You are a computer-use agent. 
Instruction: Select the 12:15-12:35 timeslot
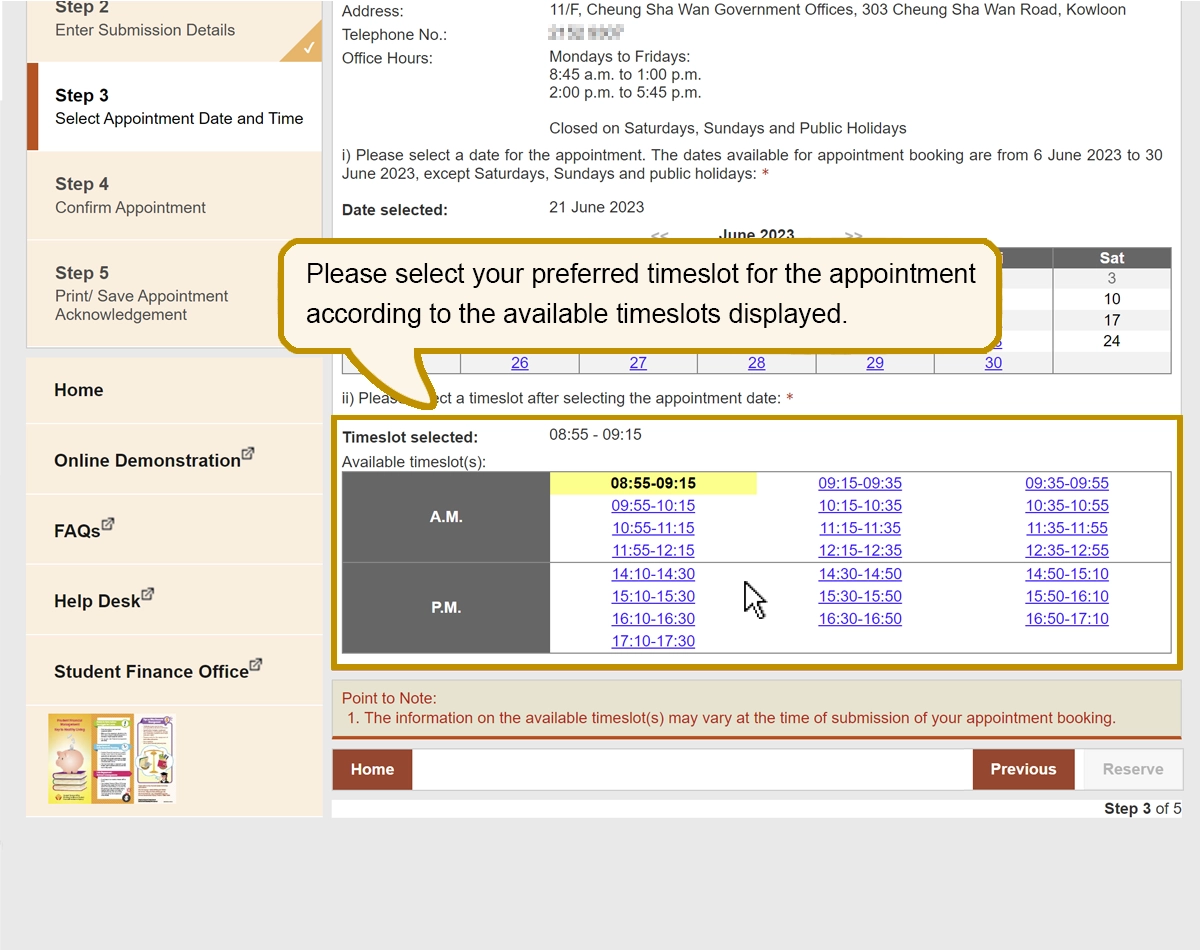point(860,551)
